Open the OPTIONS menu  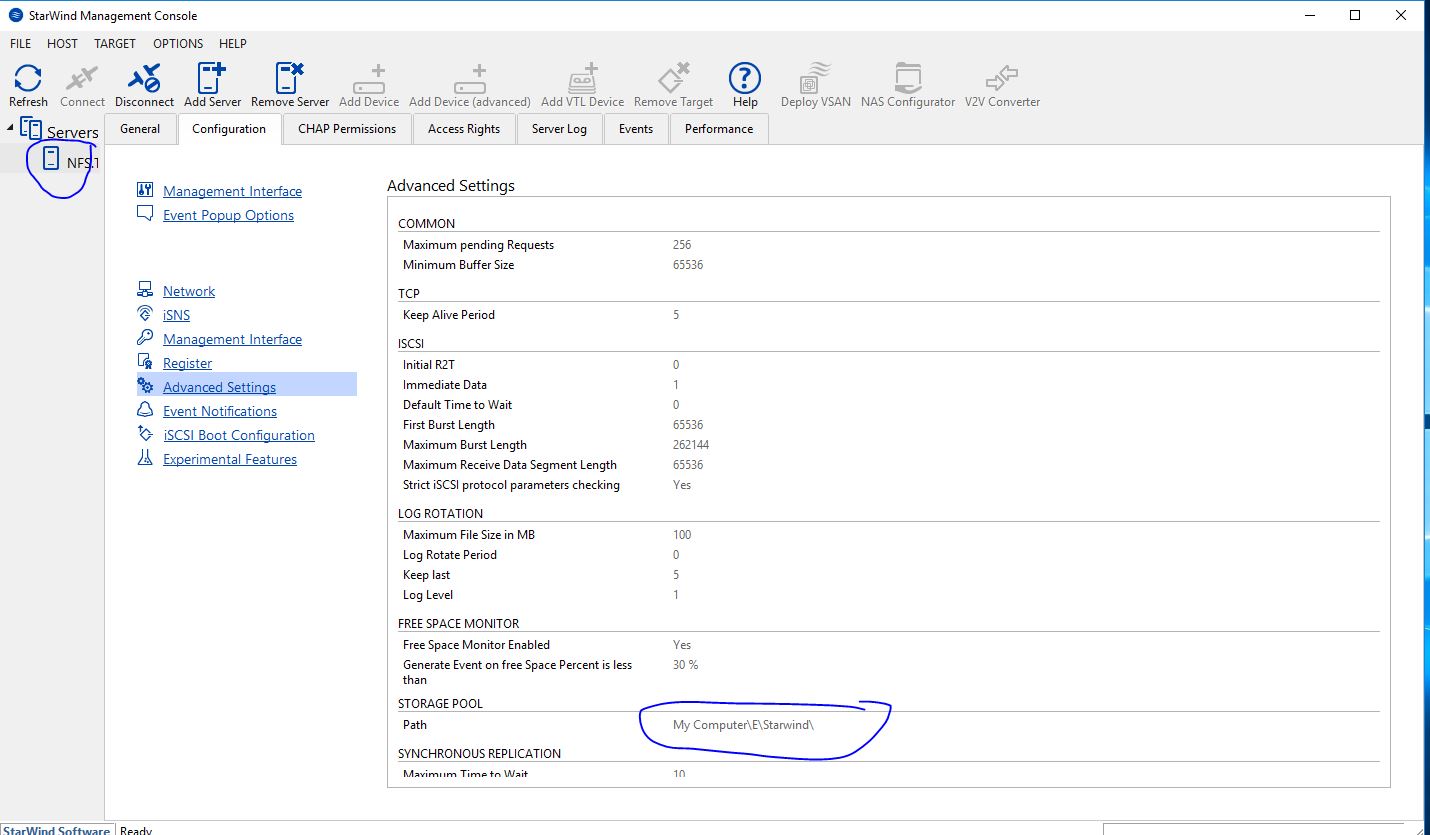(178, 44)
